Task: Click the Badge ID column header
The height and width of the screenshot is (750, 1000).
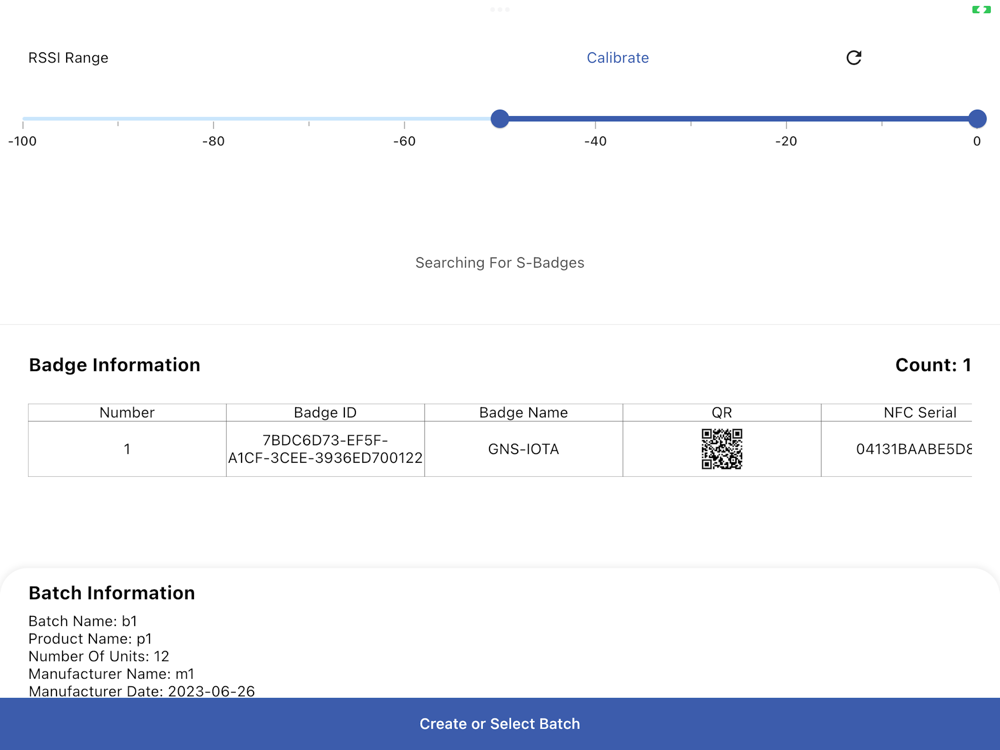Action: pos(325,413)
